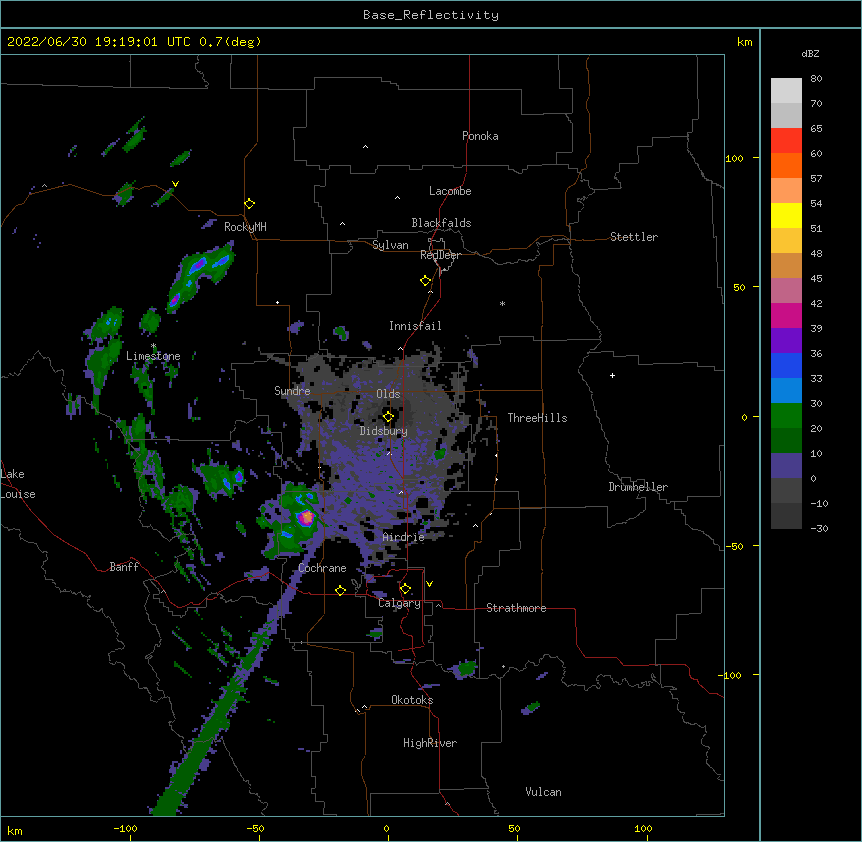Select the magenta swatch in the dBZ legend
Screen dimensions: 862x842
coord(786,315)
